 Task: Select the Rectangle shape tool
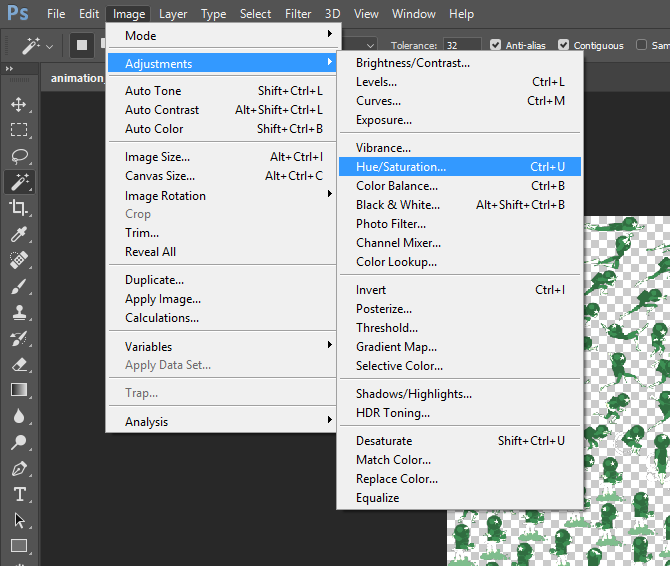tap(19, 545)
